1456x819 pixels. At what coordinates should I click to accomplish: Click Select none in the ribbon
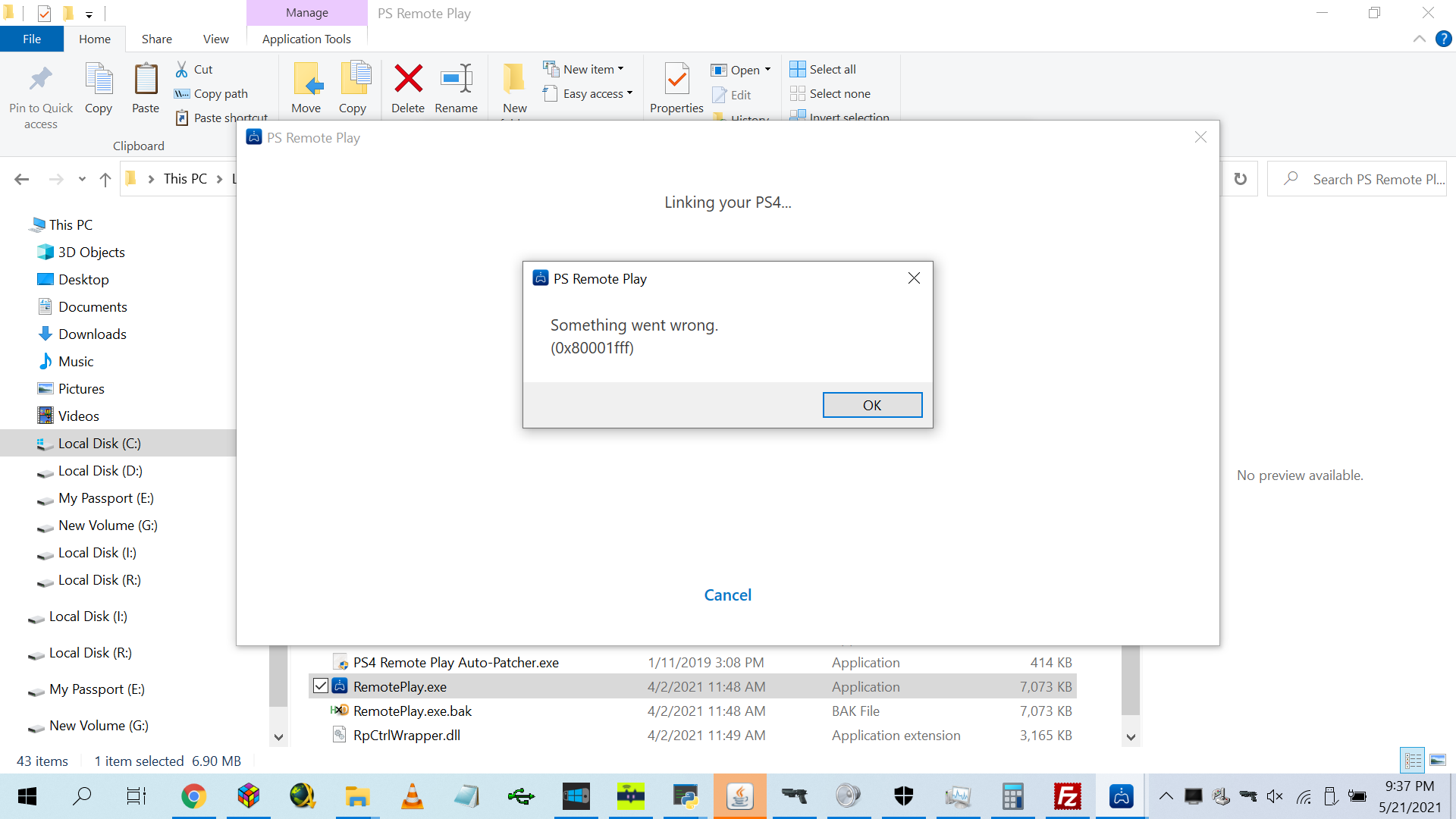coord(830,93)
